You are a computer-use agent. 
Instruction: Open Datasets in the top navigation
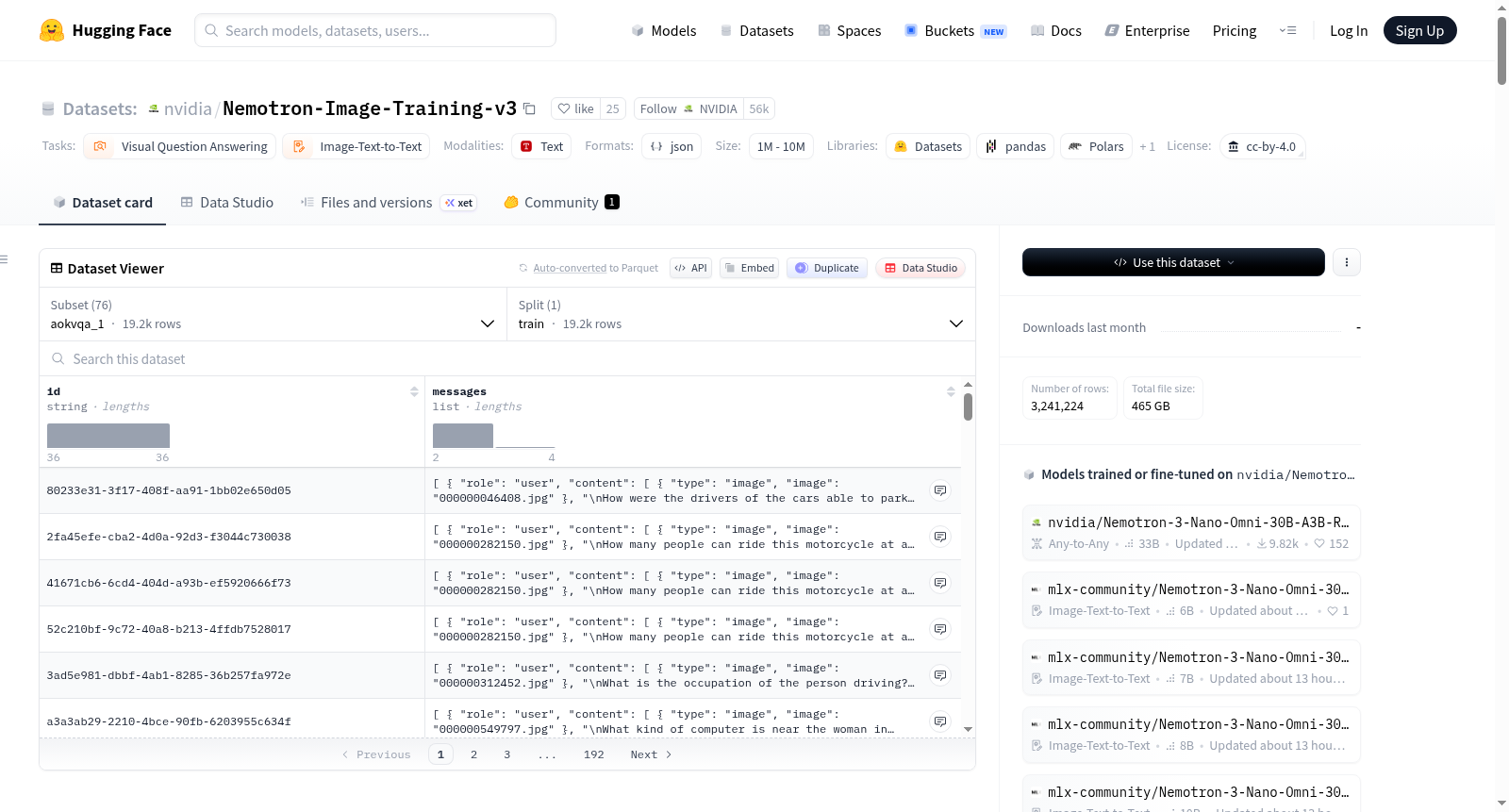click(756, 30)
